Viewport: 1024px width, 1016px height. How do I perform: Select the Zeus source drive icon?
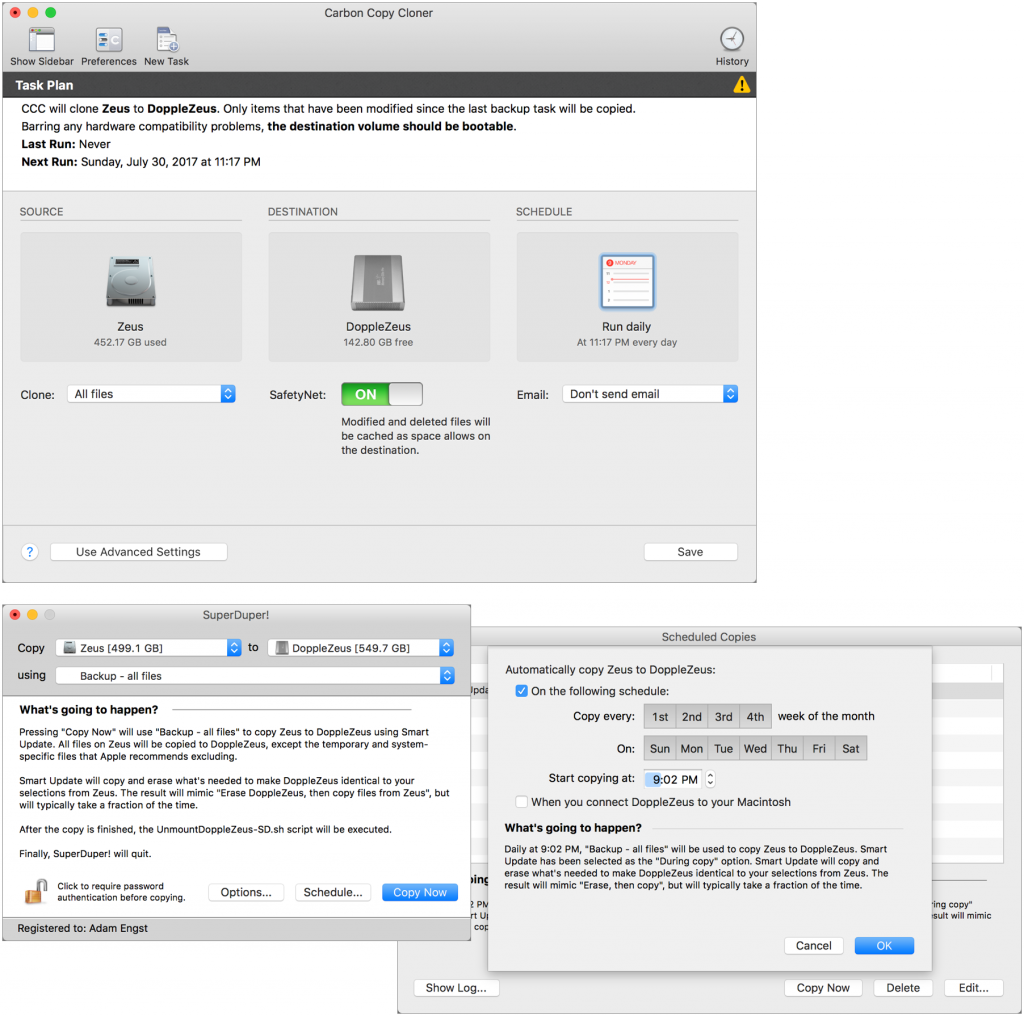[x=131, y=281]
